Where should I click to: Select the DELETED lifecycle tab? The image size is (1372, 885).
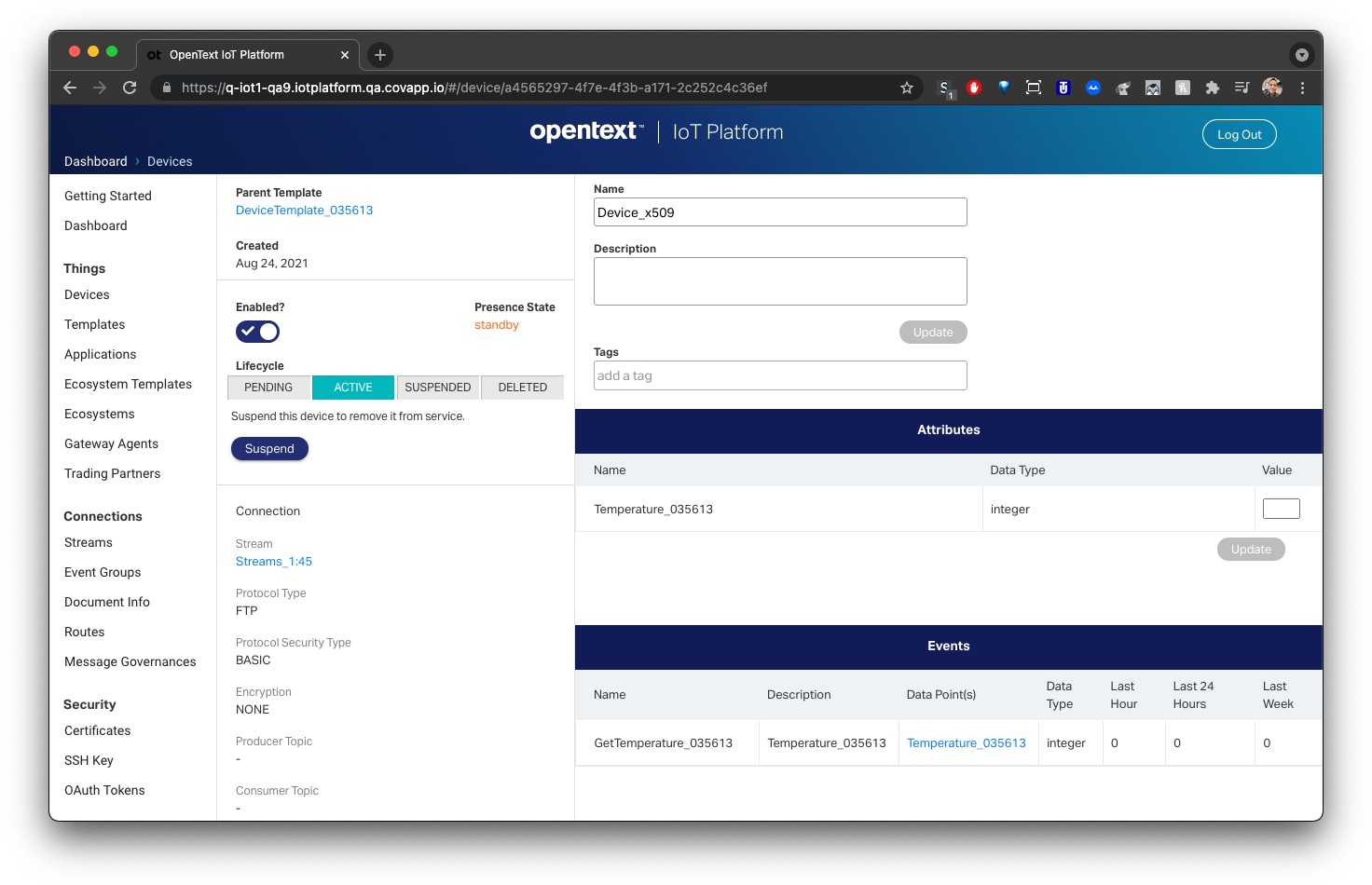point(522,388)
